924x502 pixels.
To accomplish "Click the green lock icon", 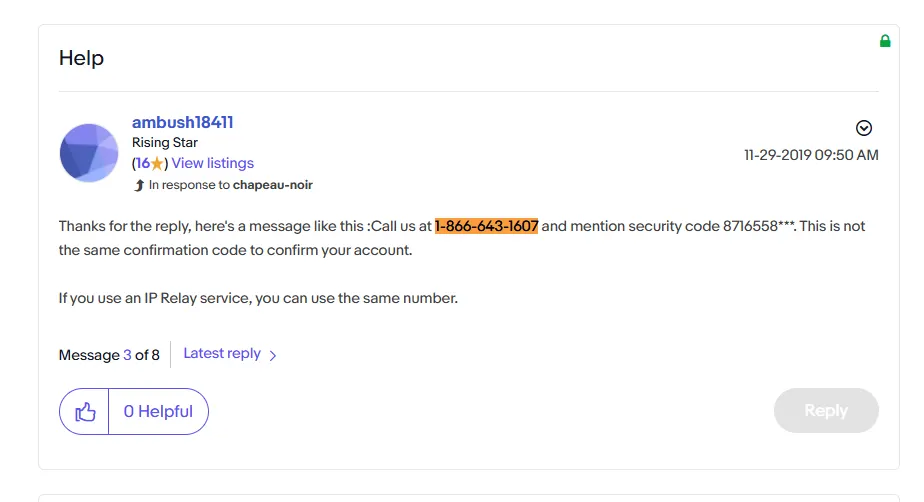I will (885, 41).
